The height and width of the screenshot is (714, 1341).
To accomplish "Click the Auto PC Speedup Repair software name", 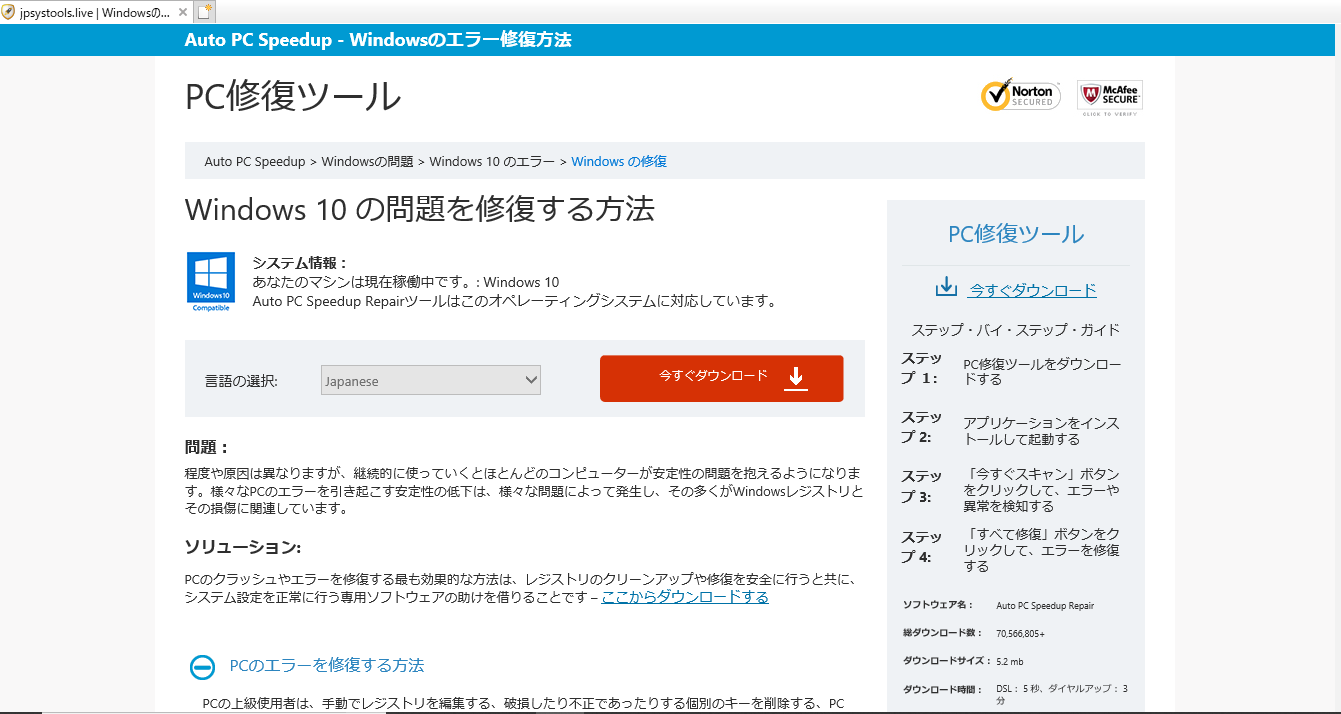I will pyautogui.click(x=1045, y=606).
